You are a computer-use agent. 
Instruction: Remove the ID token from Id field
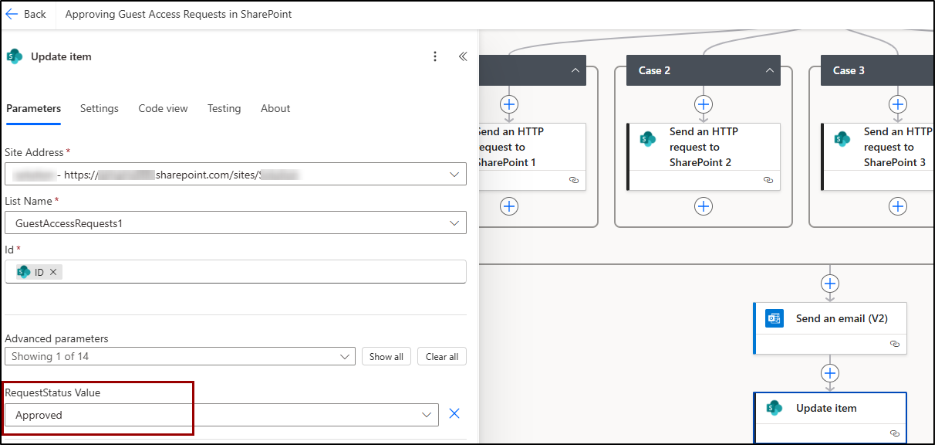coord(54,272)
